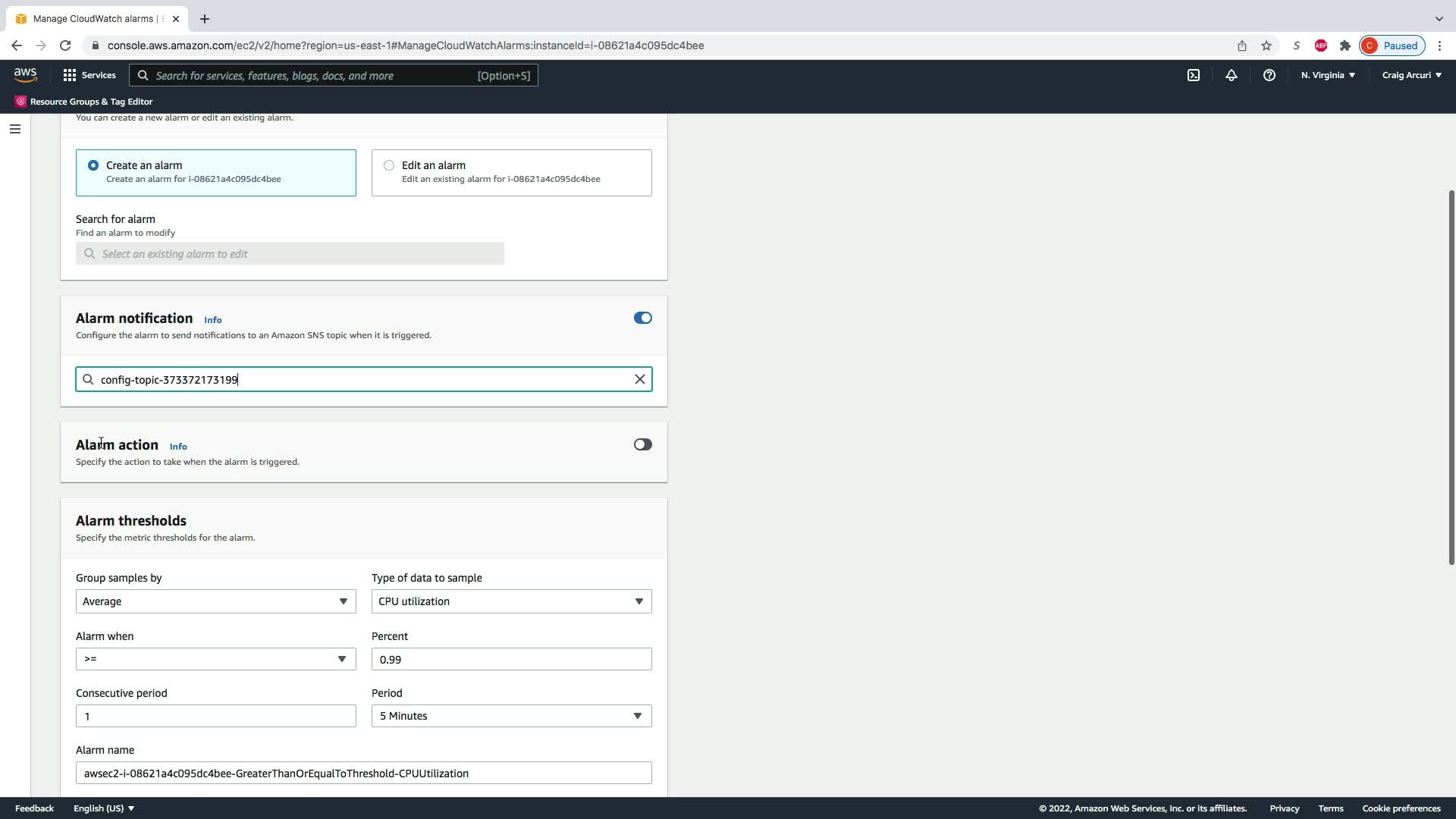The image size is (1456, 819).
Task: Click the Percent input field
Action: click(511, 659)
